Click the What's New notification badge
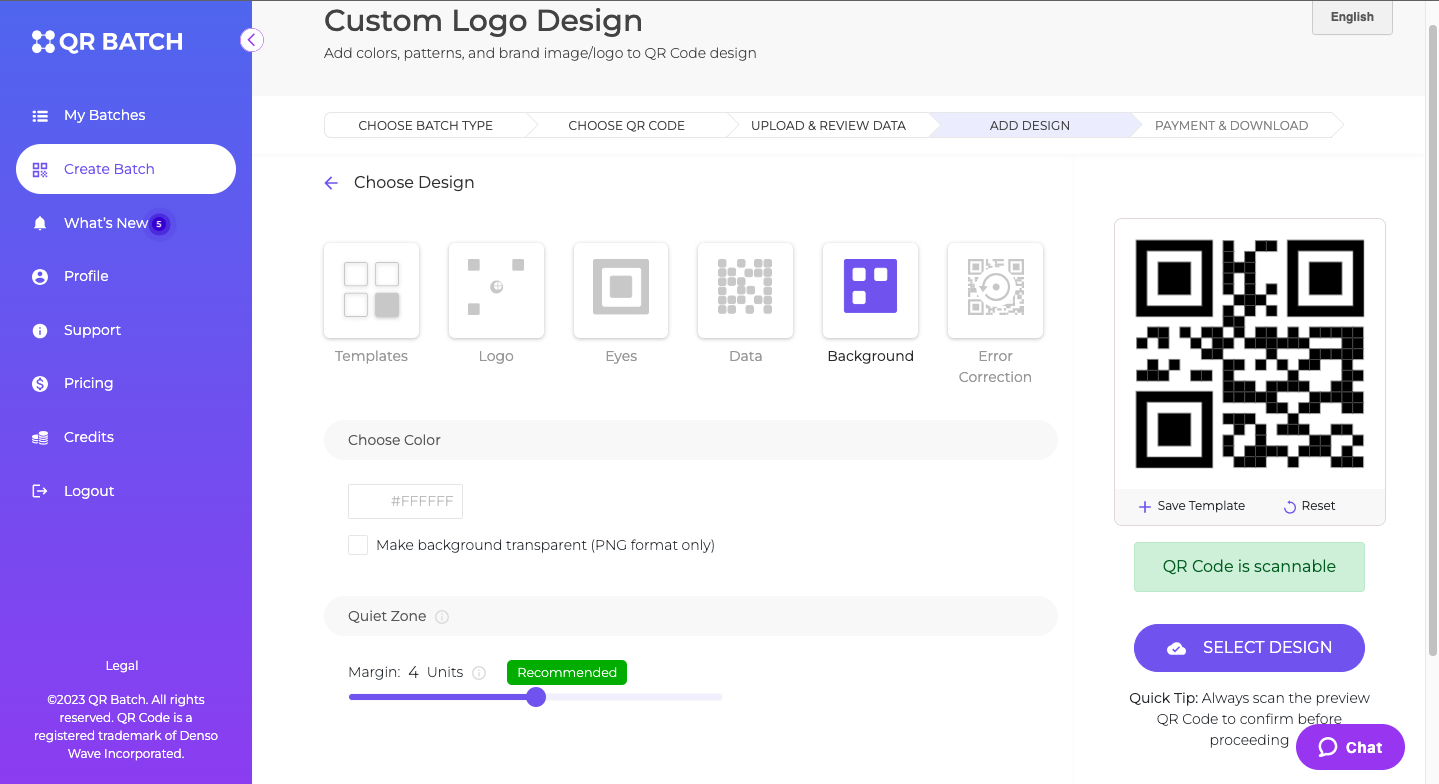The height and width of the screenshot is (784, 1439). tap(159, 224)
